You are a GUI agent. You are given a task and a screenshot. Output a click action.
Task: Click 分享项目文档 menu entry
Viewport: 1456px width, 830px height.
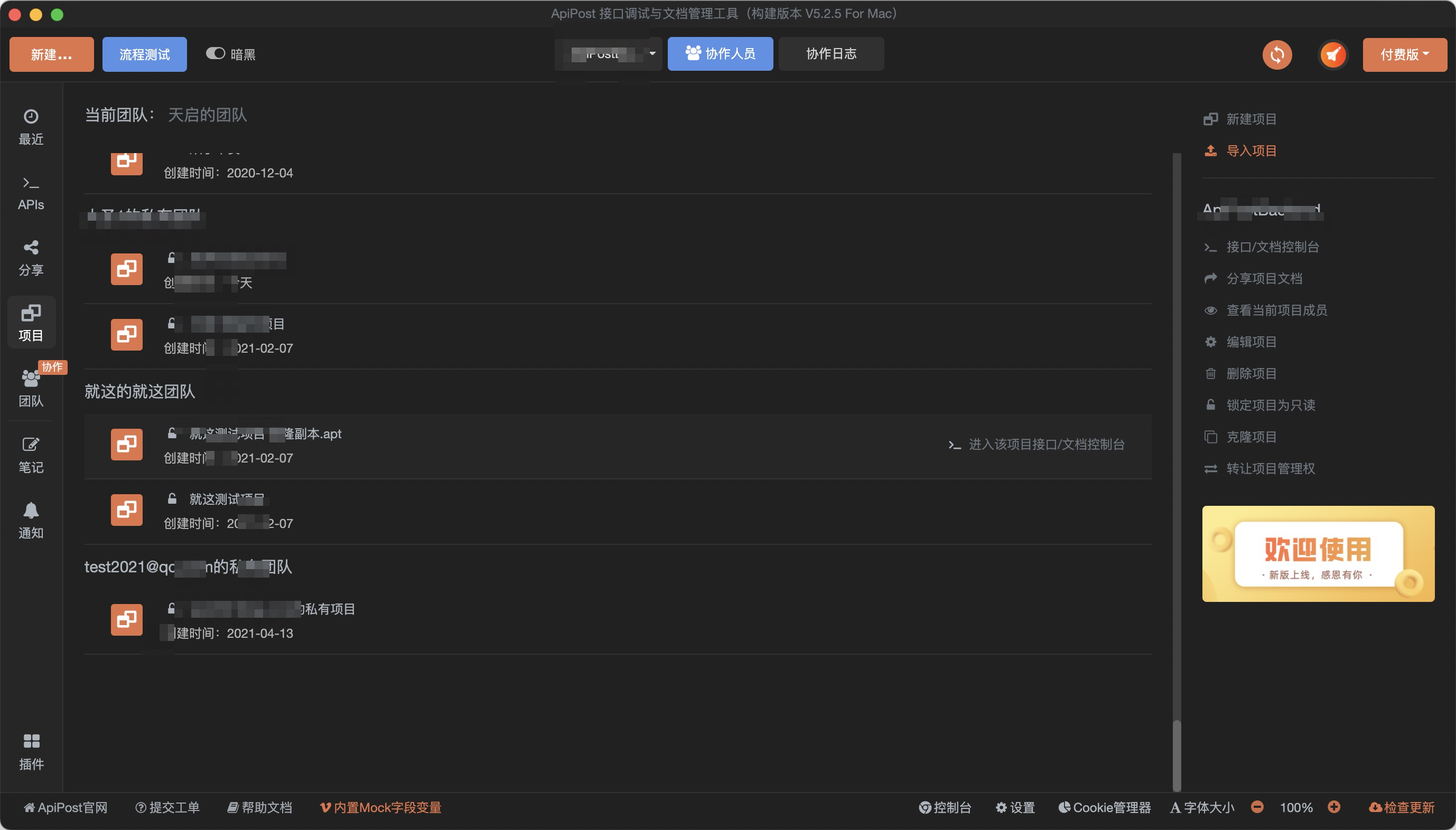point(1253,278)
